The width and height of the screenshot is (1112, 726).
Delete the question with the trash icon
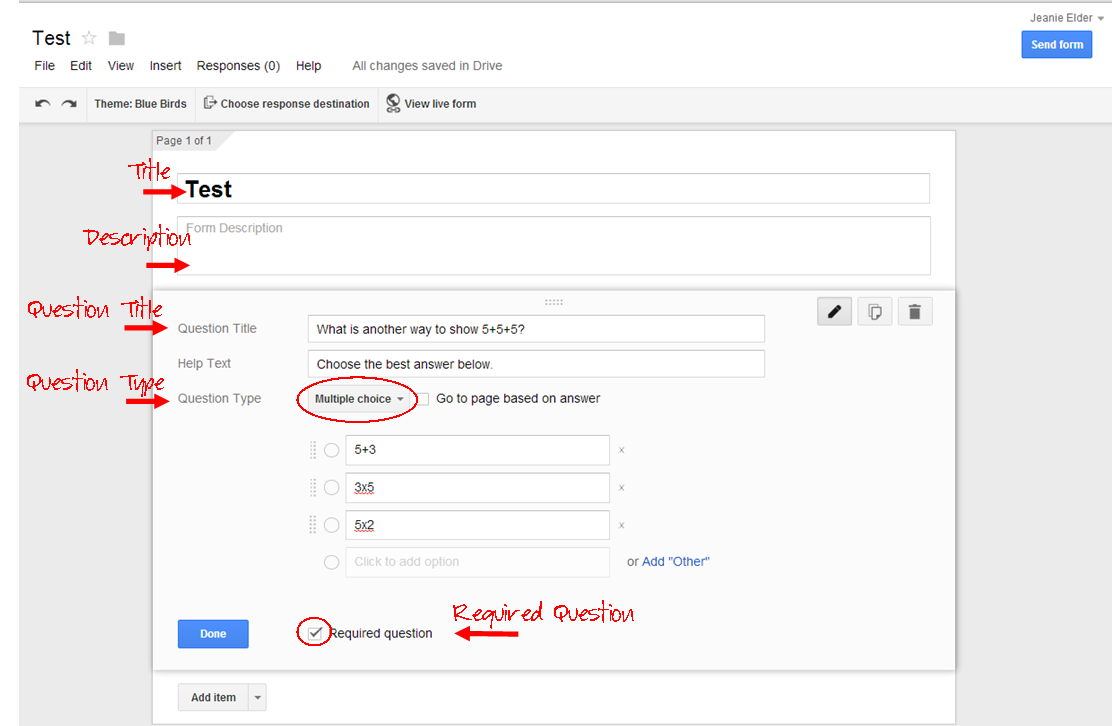tap(914, 311)
